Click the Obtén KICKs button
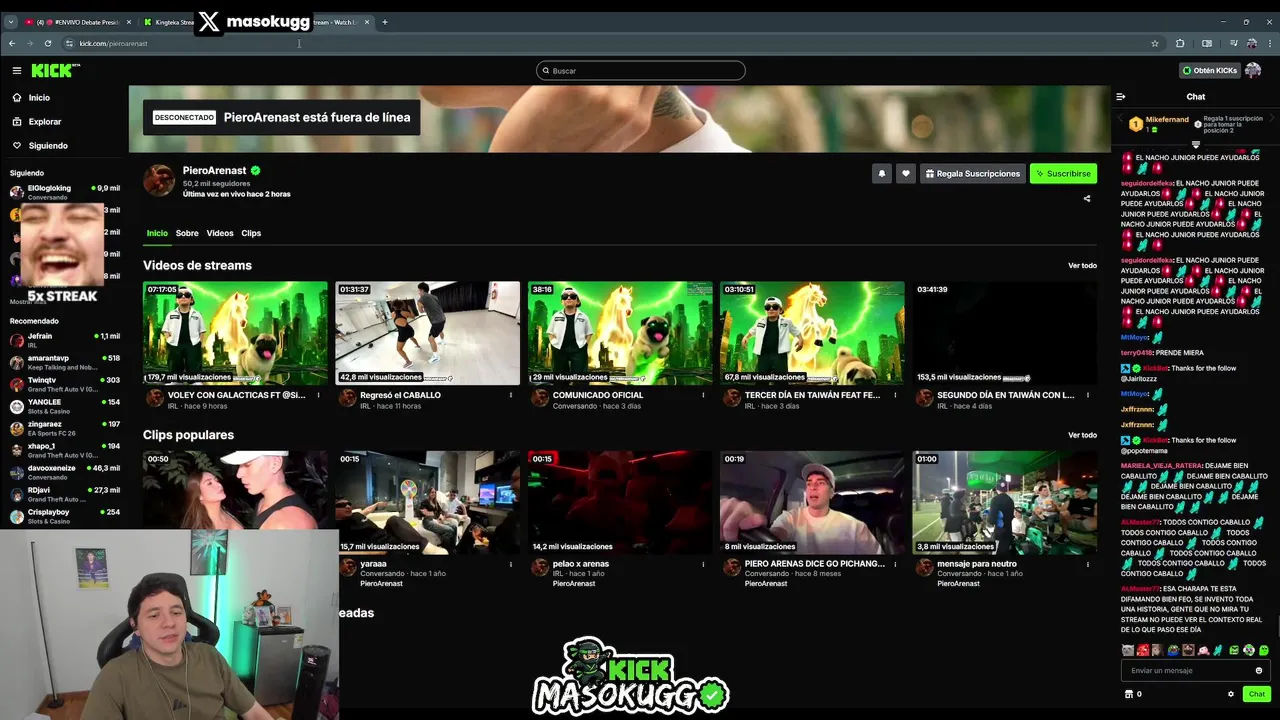 [x=1210, y=71]
